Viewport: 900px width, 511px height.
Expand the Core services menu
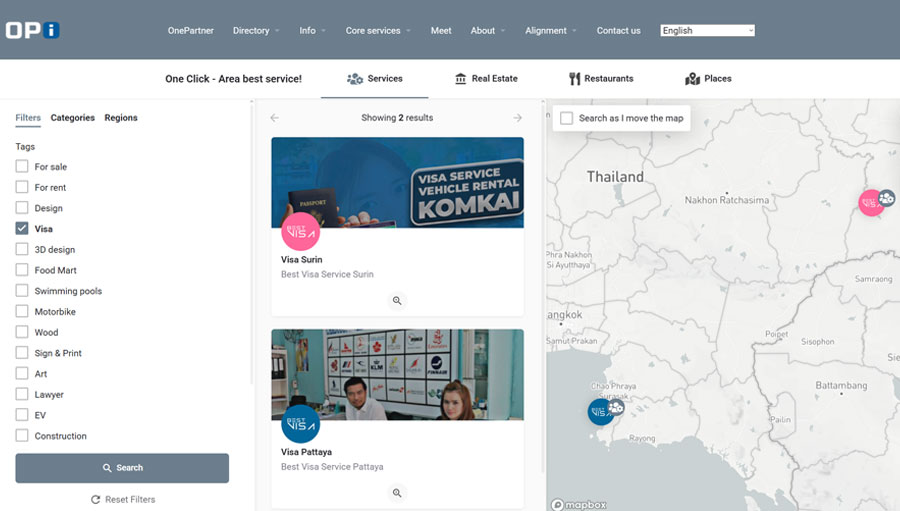point(378,30)
